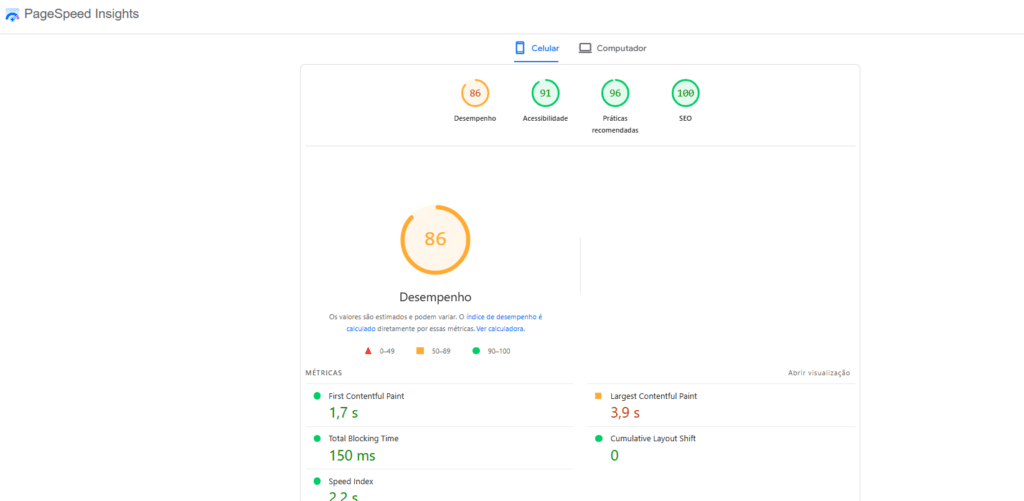Screen dimensions: 1024x501
Task: Click the First Contentful Paint metric
Action: (x=366, y=396)
